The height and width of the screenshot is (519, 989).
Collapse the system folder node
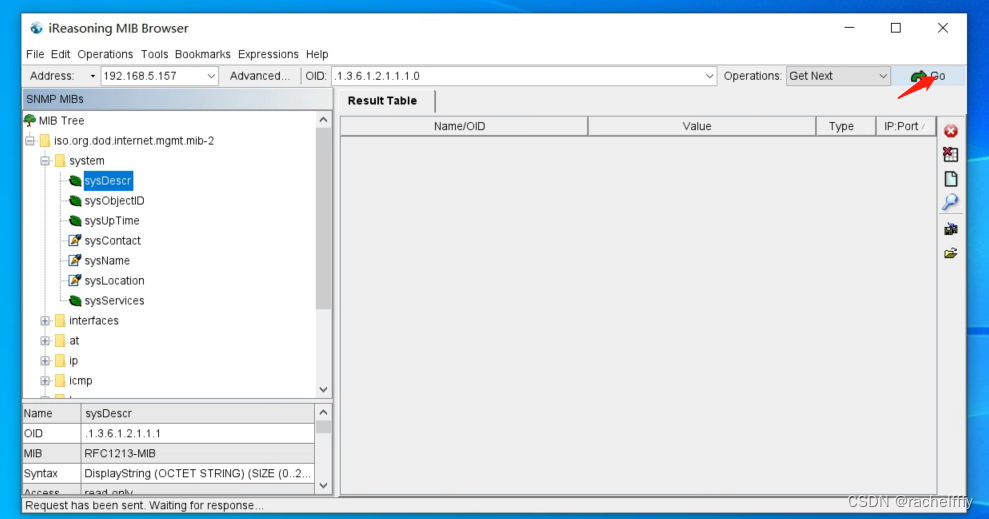(x=45, y=161)
